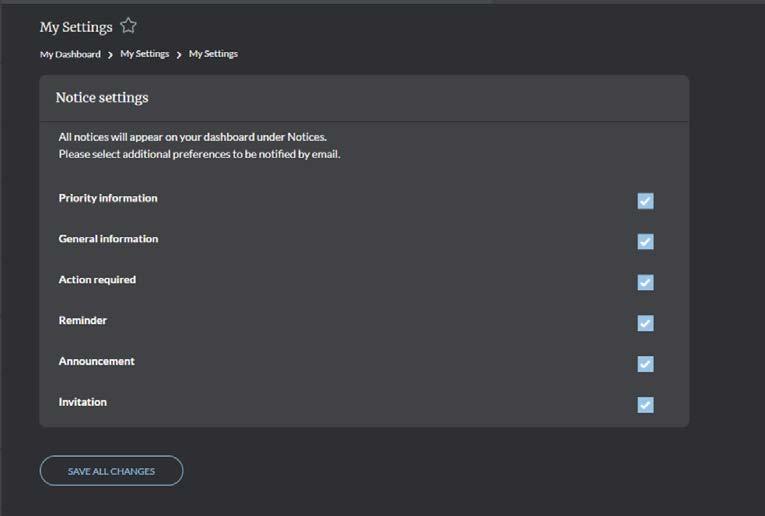This screenshot has width=765, height=516.
Task: Untick the Reminder checkbox
Action: click(x=645, y=323)
